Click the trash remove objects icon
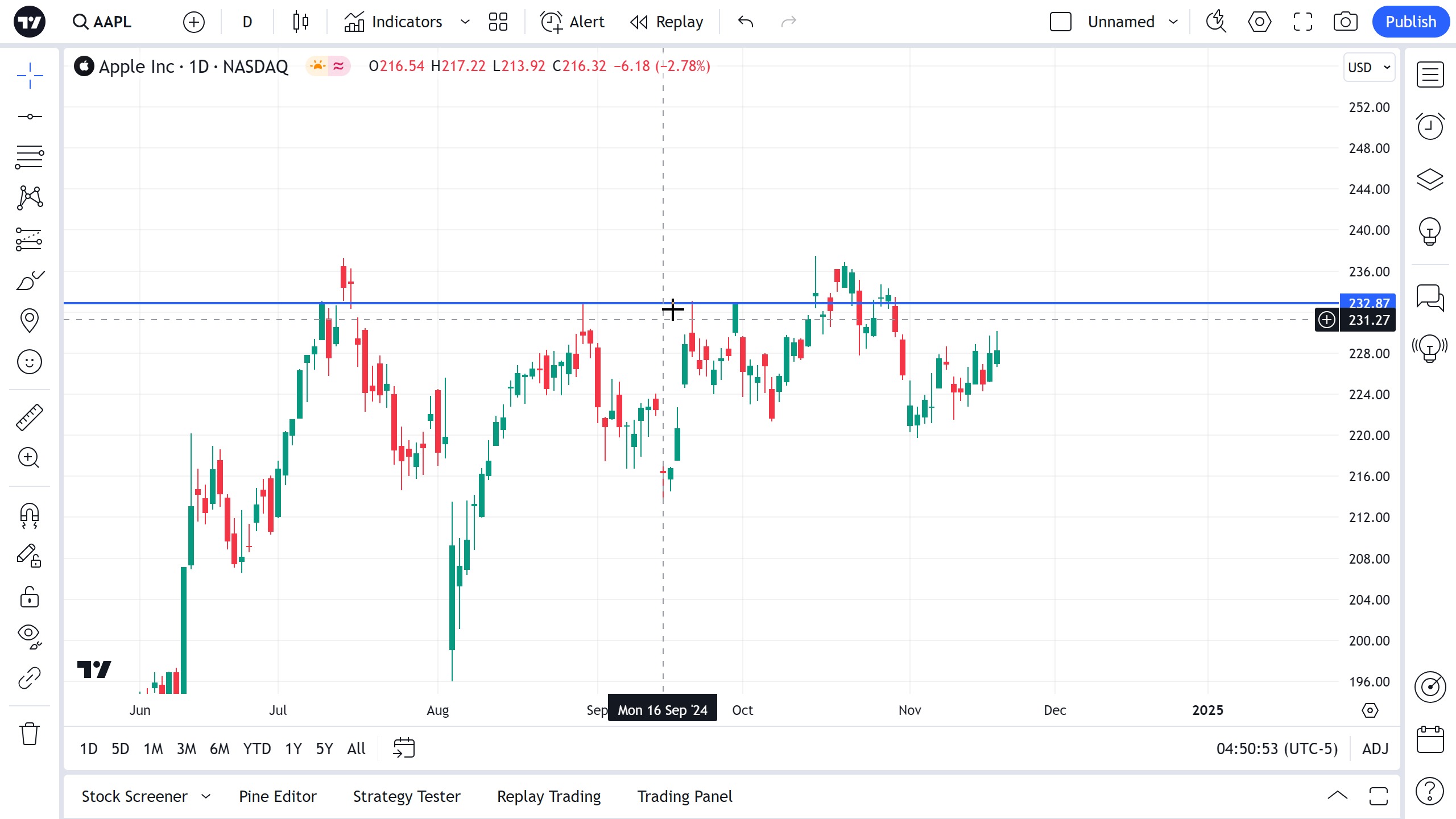The height and width of the screenshot is (819, 1456). point(29,734)
